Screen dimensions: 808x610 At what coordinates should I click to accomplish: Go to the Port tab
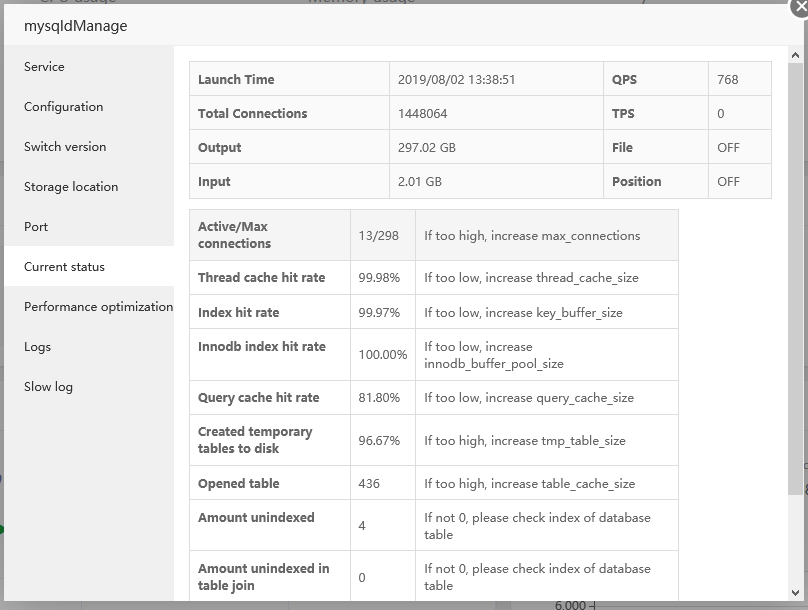(36, 227)
